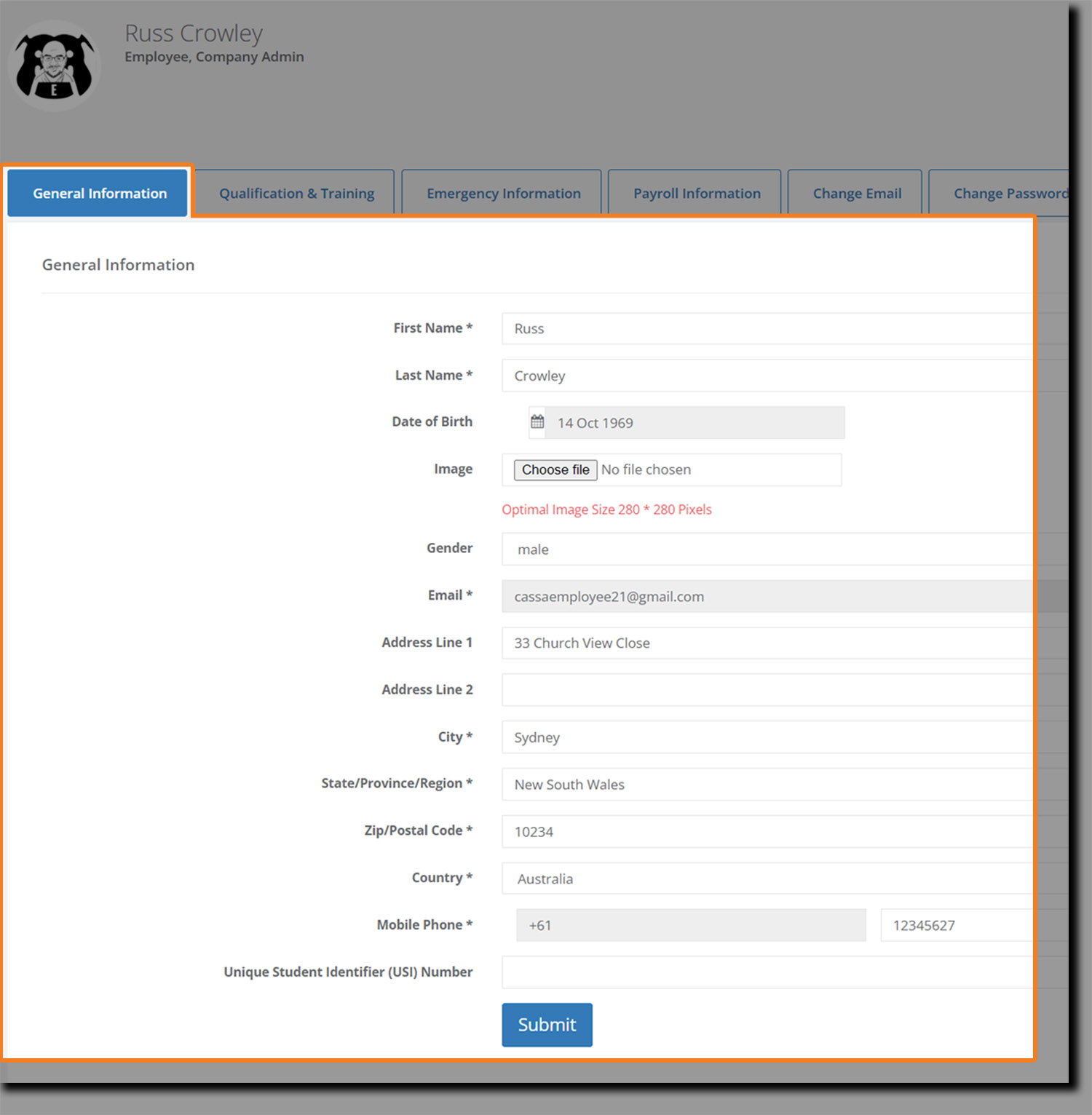Open the Change Password tab

pos(1000,194)
